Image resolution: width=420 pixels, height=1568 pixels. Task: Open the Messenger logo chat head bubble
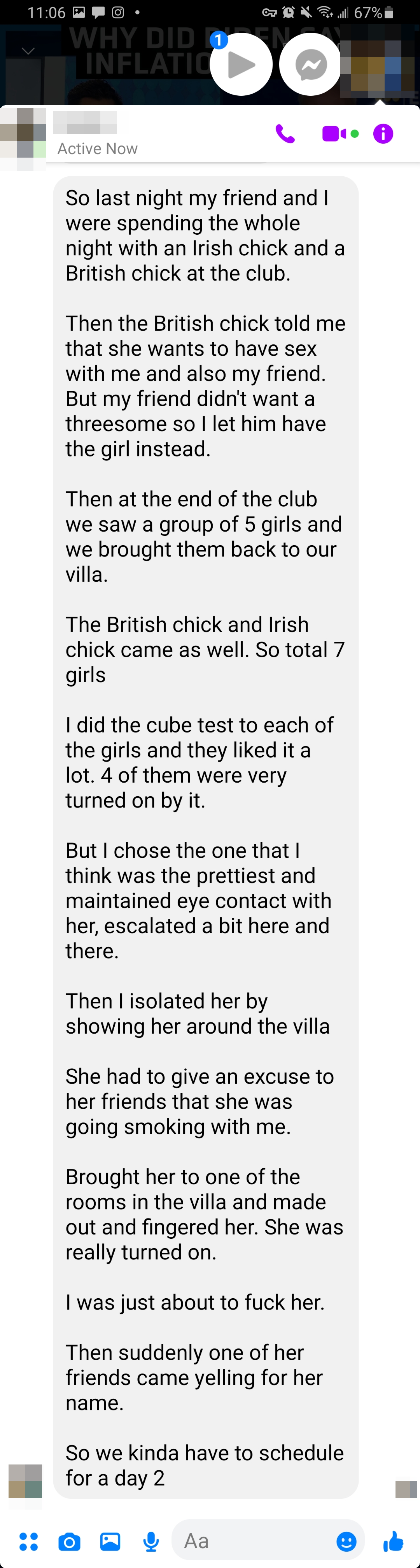click(311, 65)
